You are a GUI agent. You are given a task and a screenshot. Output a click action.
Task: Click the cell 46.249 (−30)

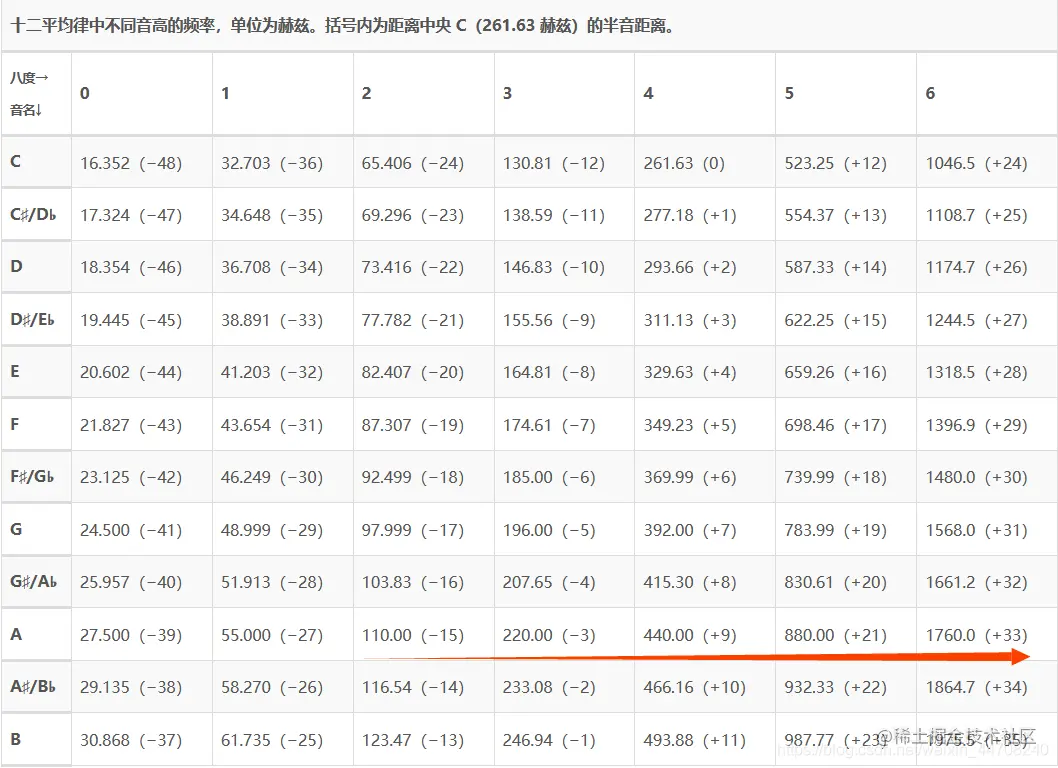[283, 476]
